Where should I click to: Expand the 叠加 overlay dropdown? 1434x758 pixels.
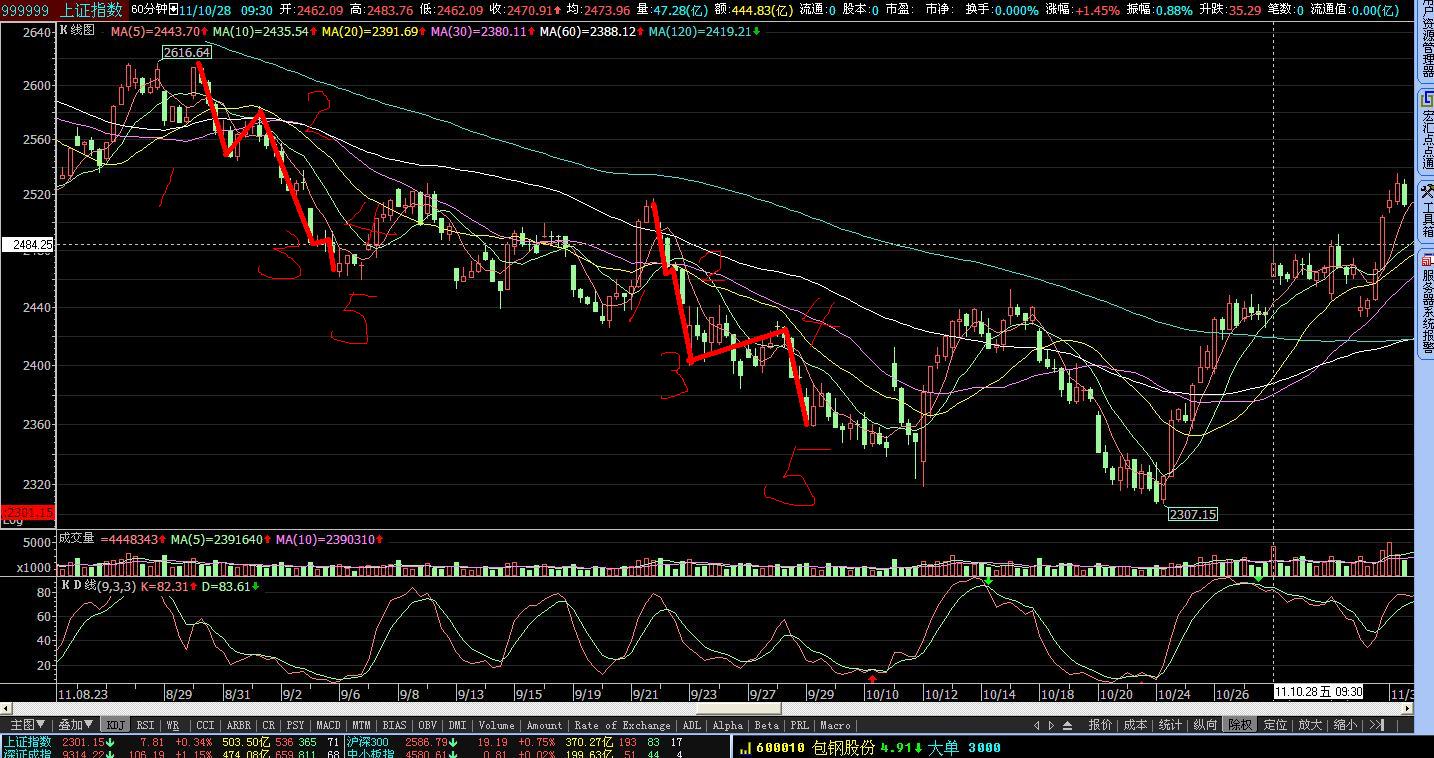(76, 725)
